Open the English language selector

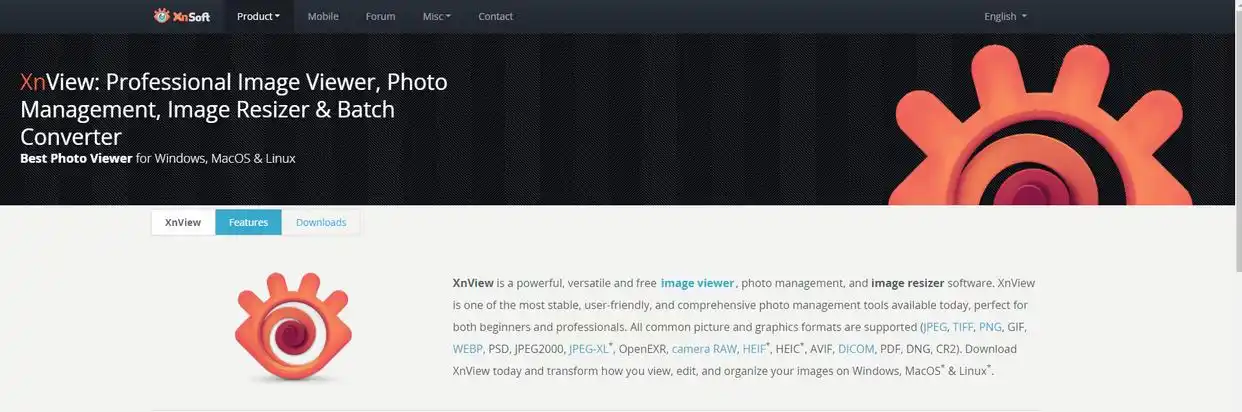pos(1005,16)
